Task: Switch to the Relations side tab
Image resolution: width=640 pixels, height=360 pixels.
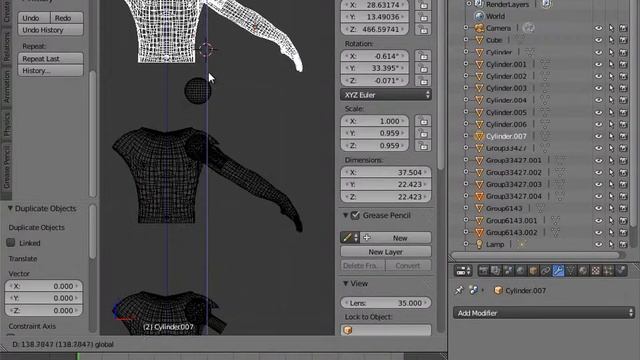Action: coord(6,47)
